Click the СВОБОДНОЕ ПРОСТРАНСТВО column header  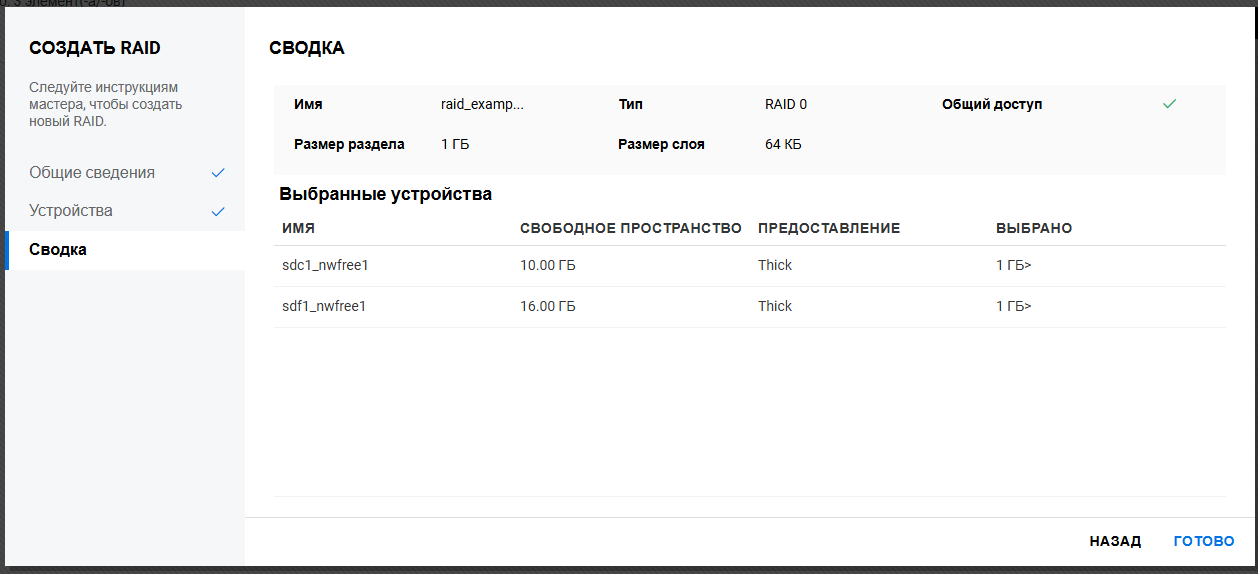tap(630, 228)
